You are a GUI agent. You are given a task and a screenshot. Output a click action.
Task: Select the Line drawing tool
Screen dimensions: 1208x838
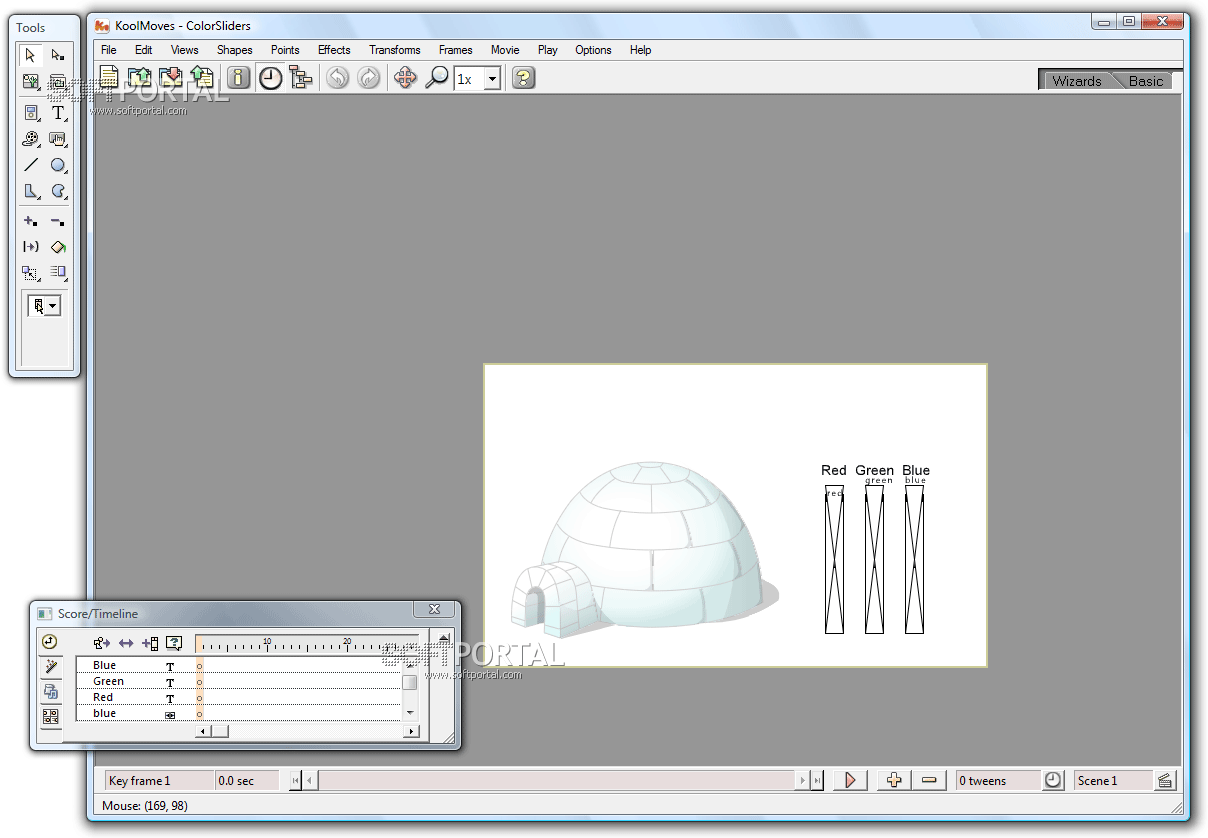click(31, 165)
